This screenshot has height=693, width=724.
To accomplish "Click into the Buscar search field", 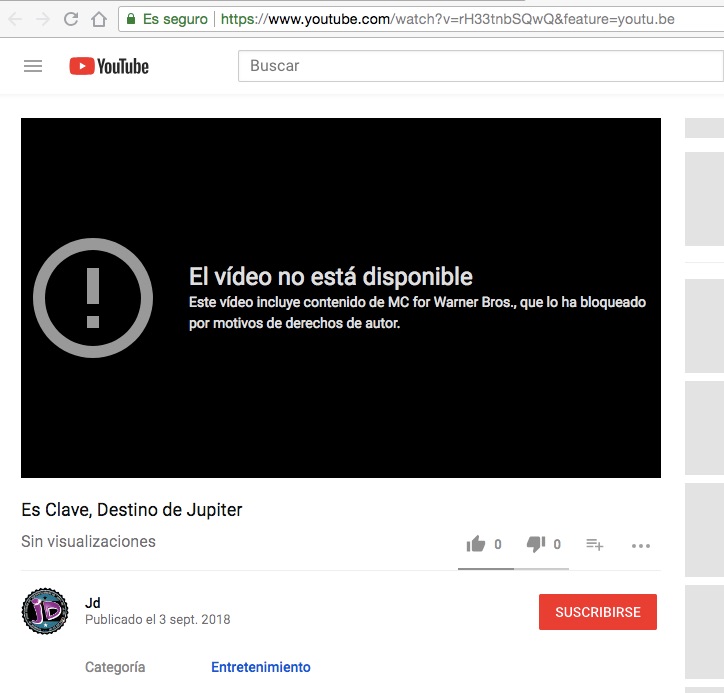I will point(480,66).
